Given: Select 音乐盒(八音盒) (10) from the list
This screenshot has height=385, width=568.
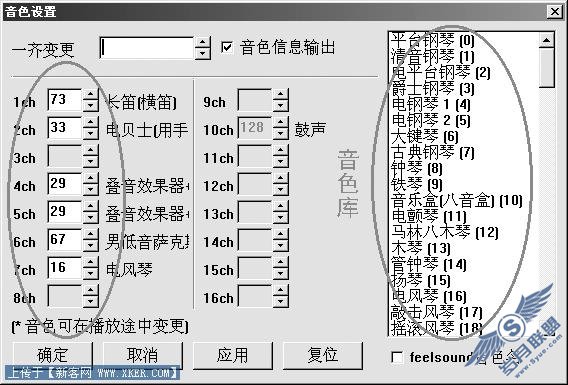Looking at the screenshot, I should (x=457, y=200).
